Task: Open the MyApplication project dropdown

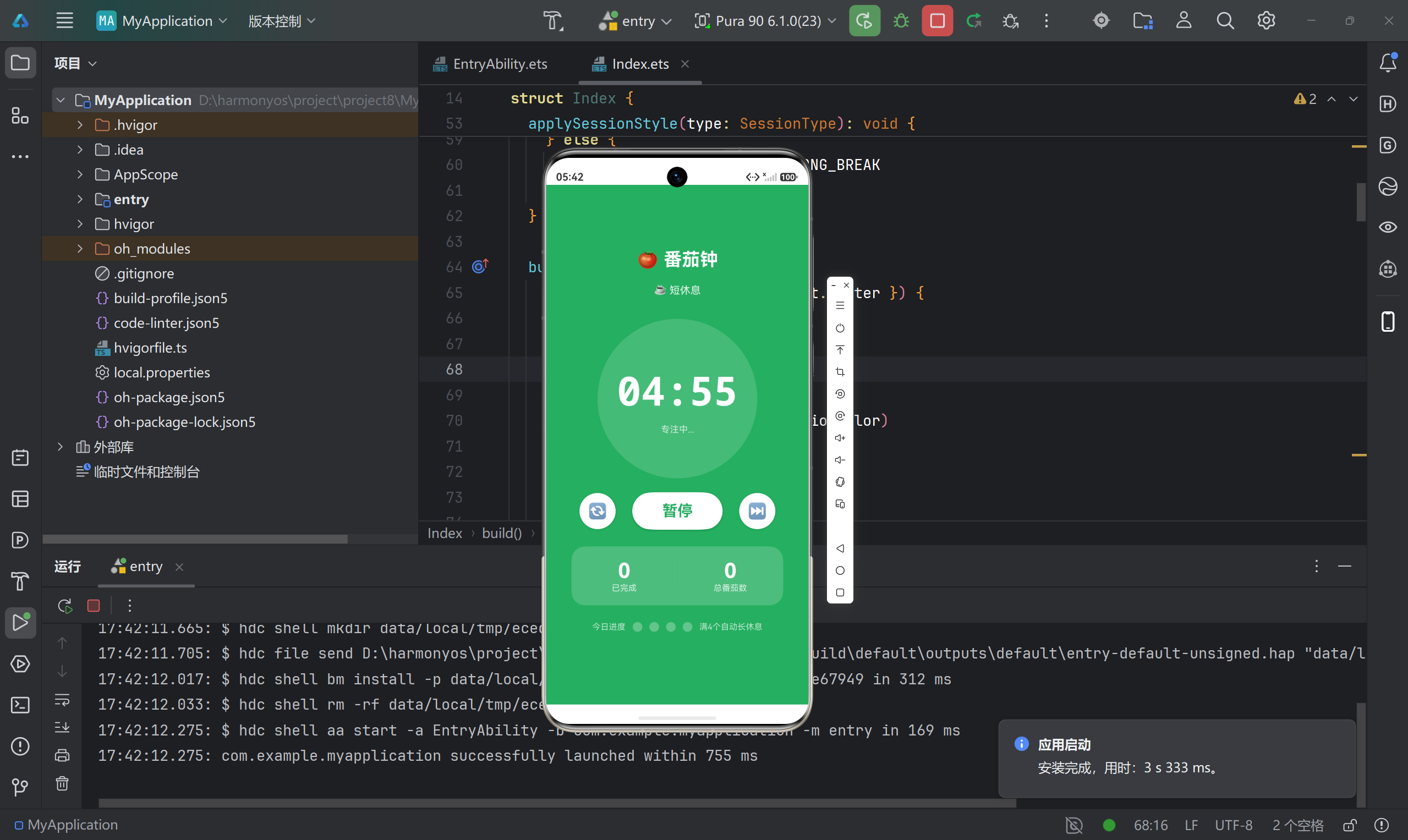Action: point(162,21)
